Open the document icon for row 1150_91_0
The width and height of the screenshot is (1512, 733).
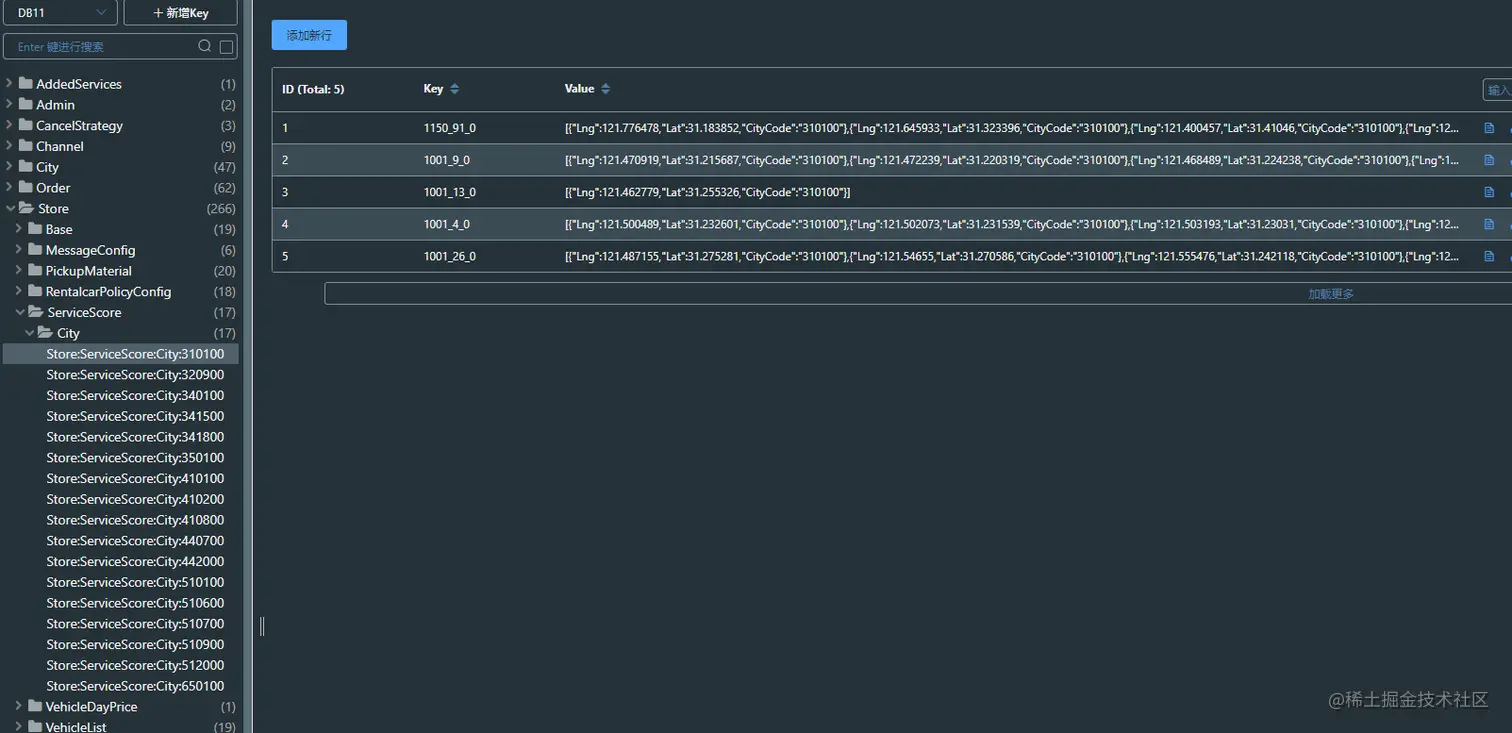(x=1489, y=128)
